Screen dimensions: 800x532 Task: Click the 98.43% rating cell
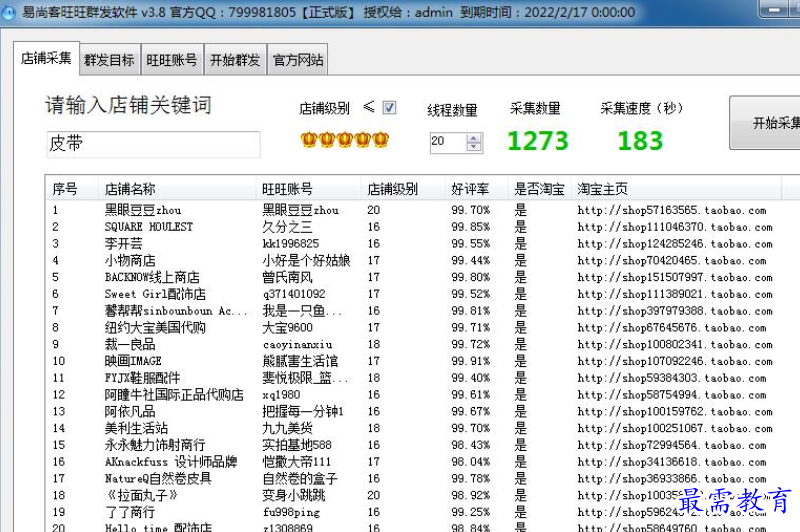point(470,445)
